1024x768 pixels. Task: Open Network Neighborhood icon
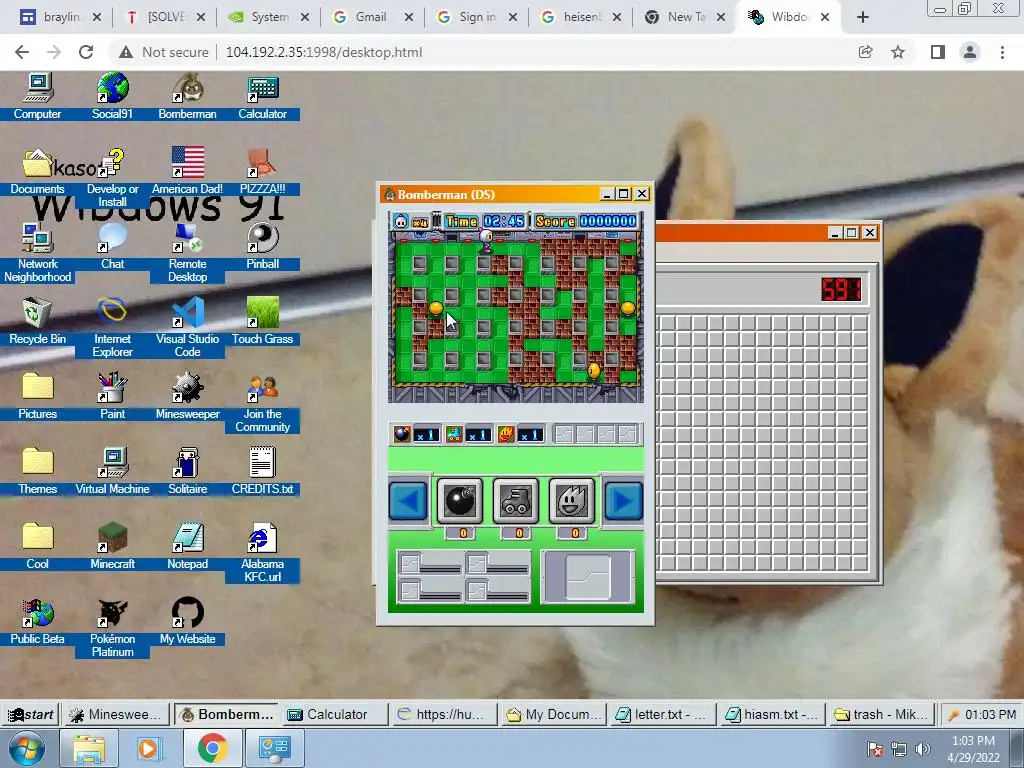pos(37,238)
